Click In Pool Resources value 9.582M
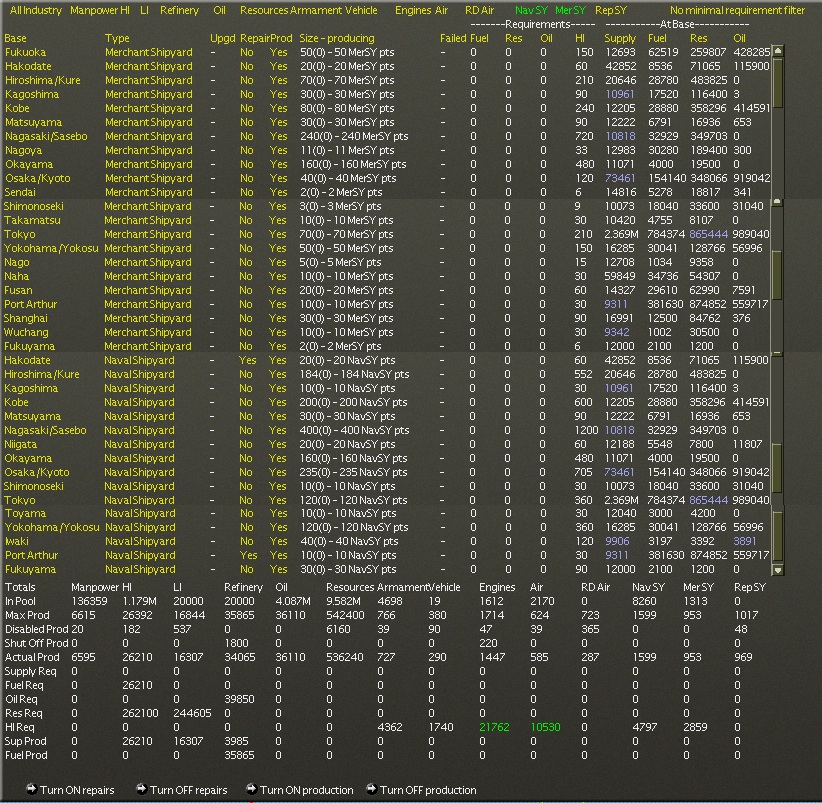 (343, 602)
